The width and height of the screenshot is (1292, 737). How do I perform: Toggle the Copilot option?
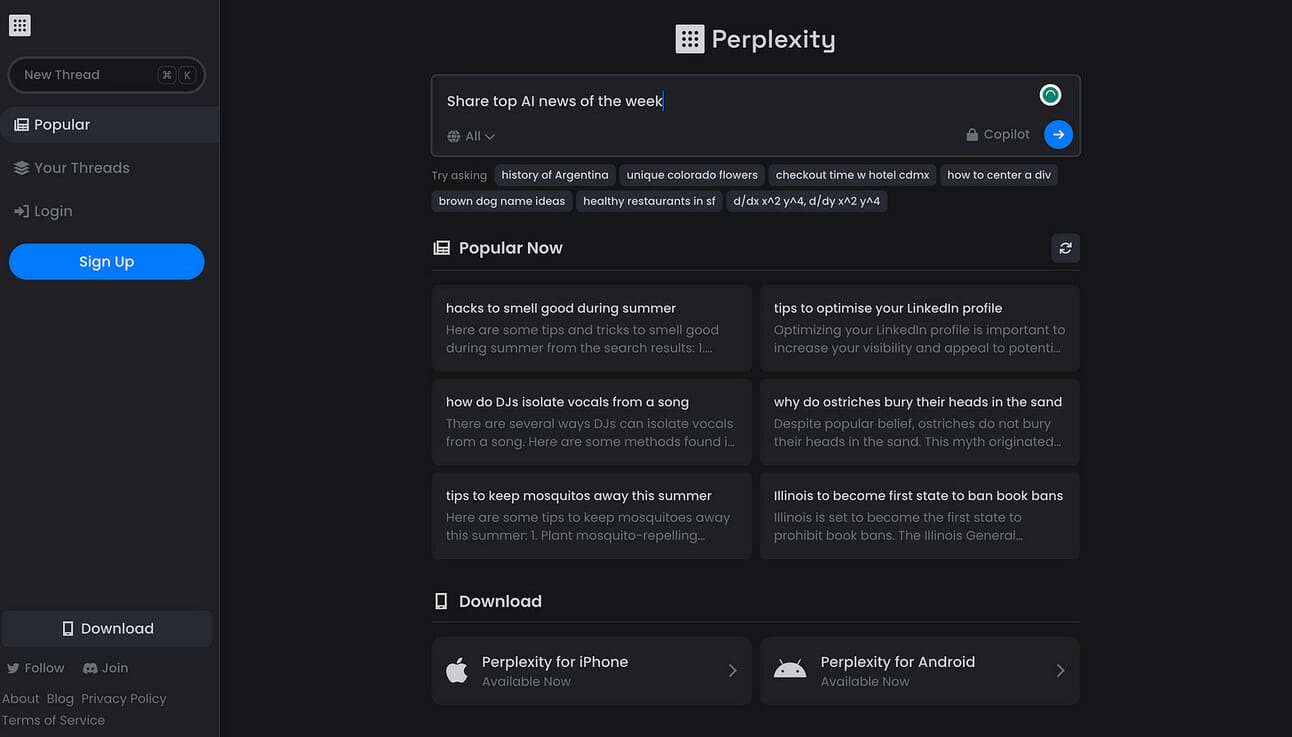click(x=997, y=134)
